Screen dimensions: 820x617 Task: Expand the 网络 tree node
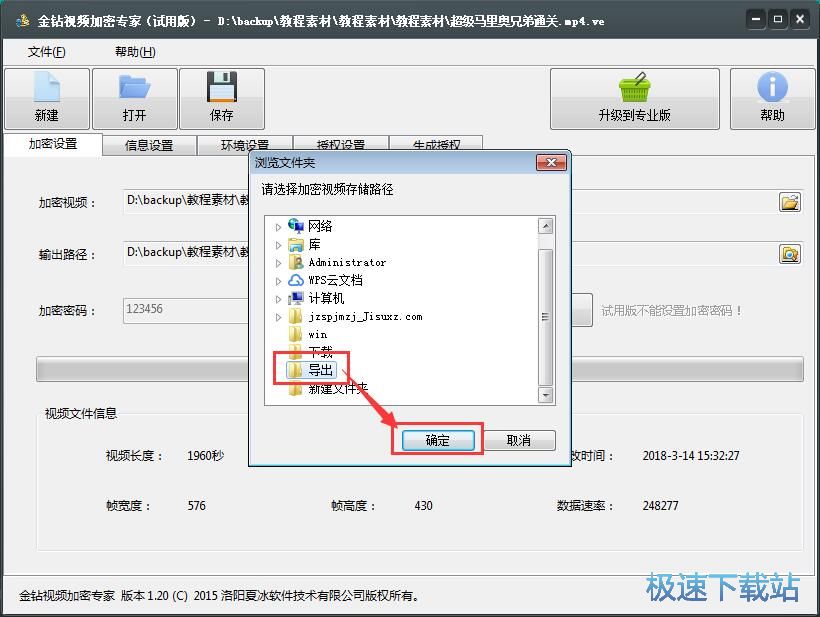(x=278, y=227)
